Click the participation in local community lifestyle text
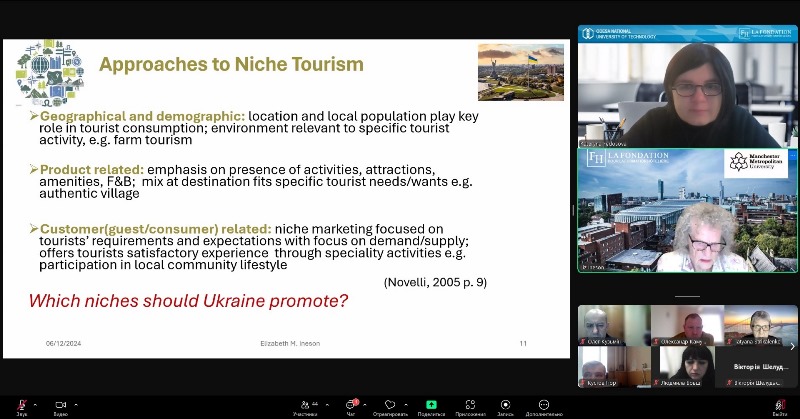The width and height of the screenshot is (800, 419). [x=163, y=265]
